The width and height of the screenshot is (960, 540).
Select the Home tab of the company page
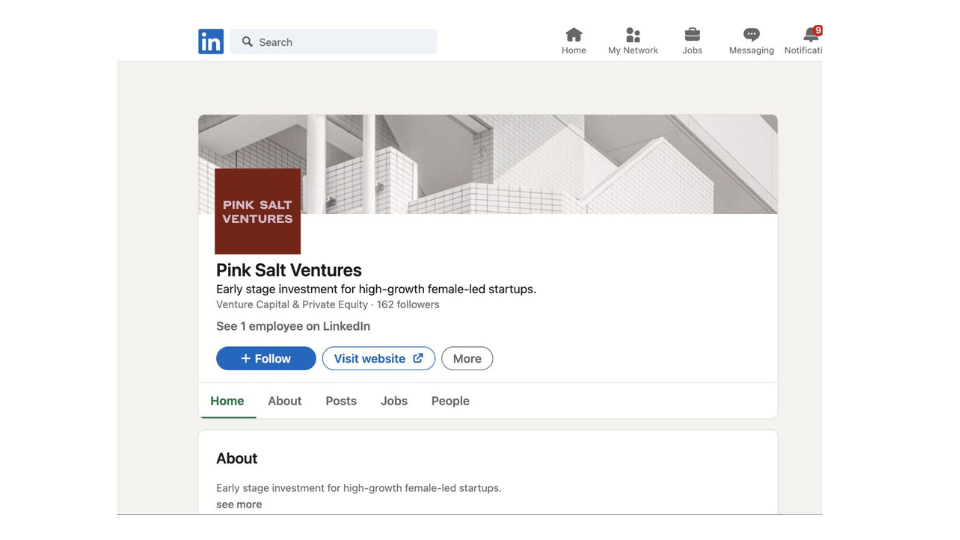pyautogui.click(x=227, y=401)
